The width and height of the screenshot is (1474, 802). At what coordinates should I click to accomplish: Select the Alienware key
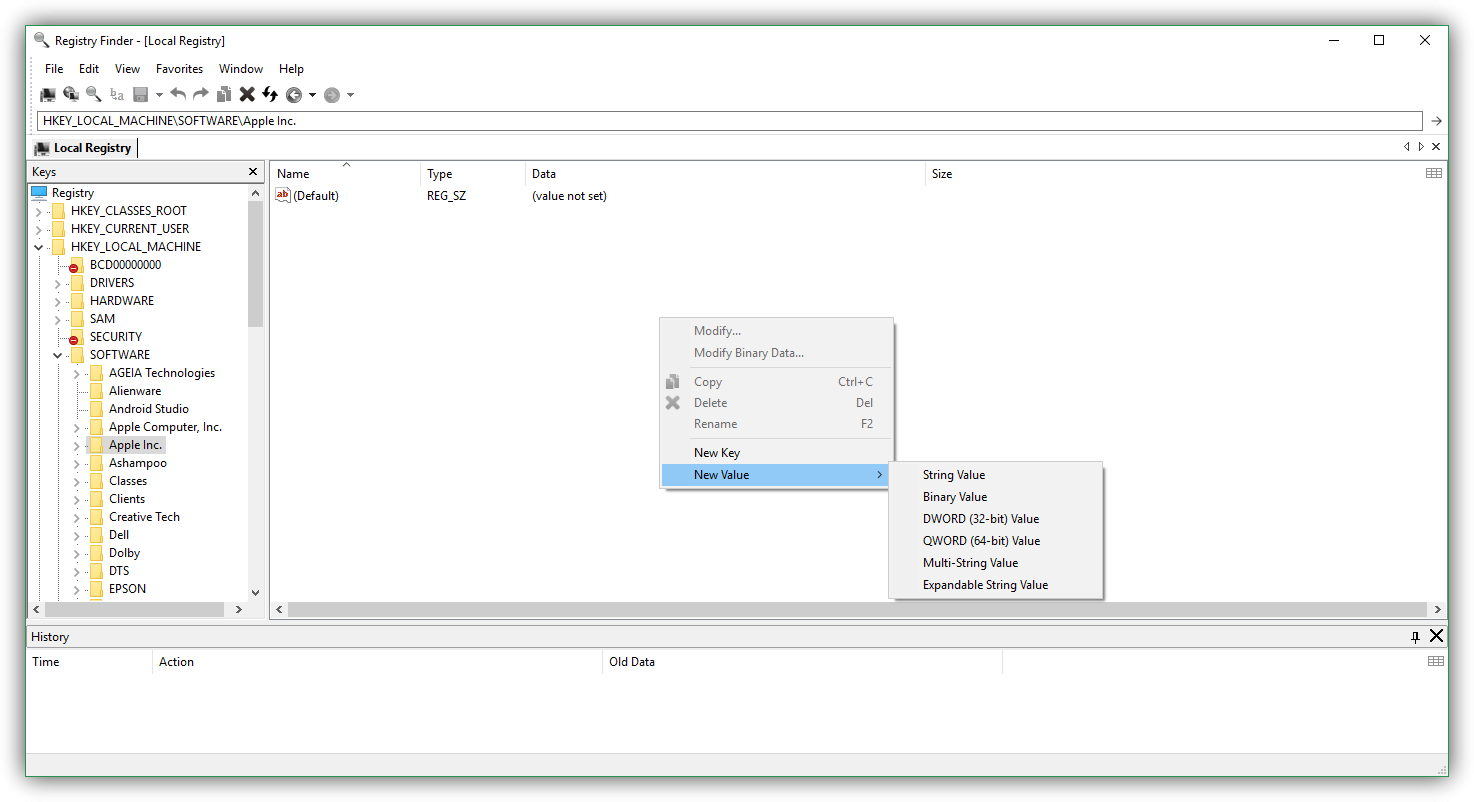(x=135, y=391)
